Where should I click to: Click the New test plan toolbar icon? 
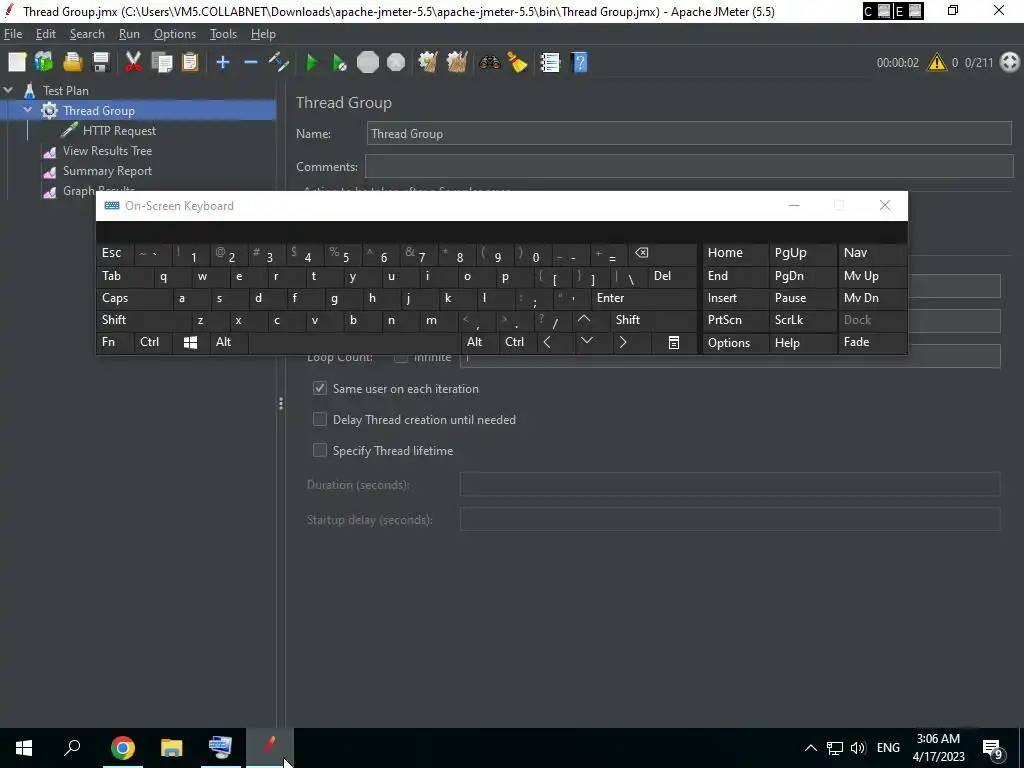(17, 63)
